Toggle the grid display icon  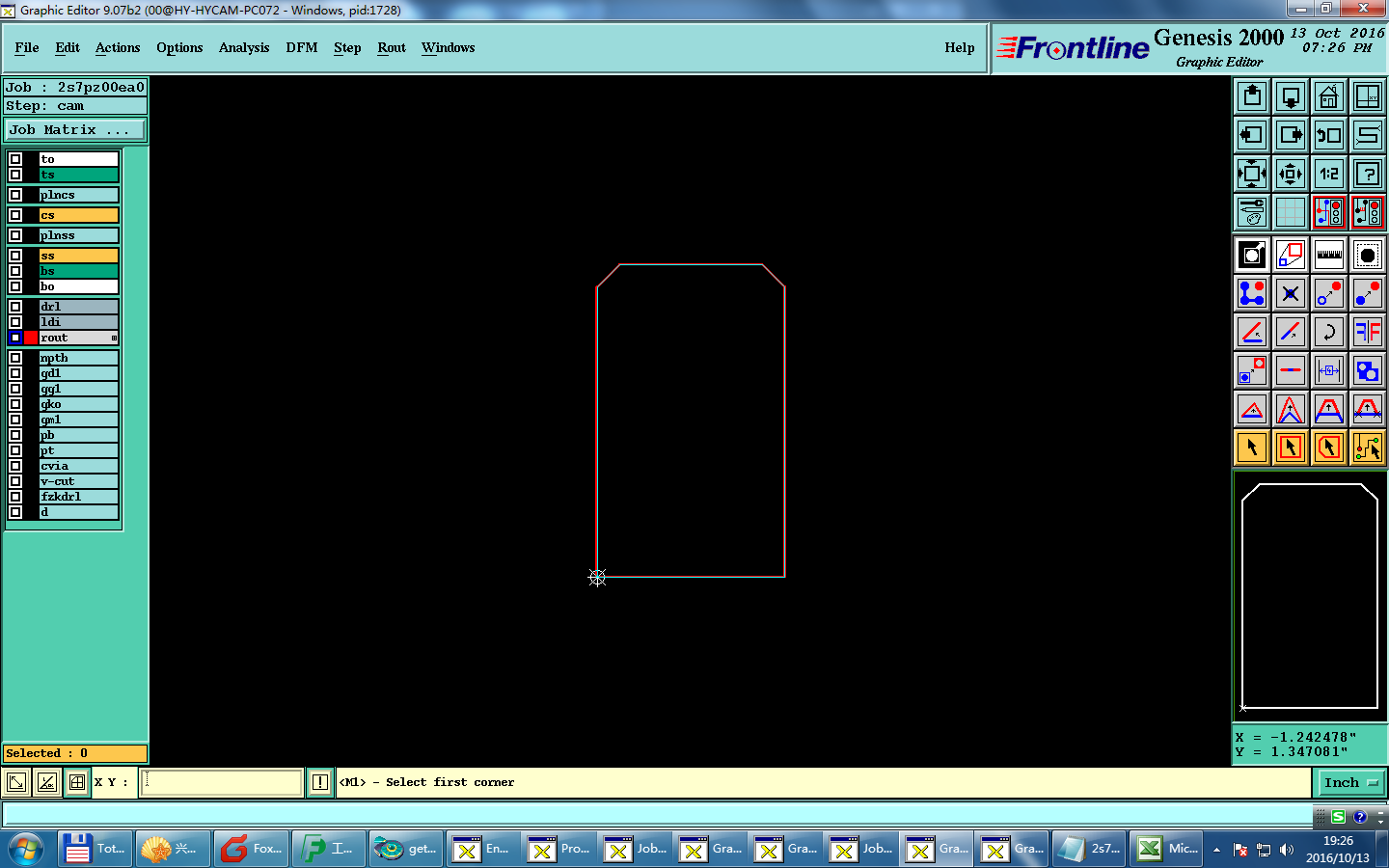click(x=1291, y=212)
